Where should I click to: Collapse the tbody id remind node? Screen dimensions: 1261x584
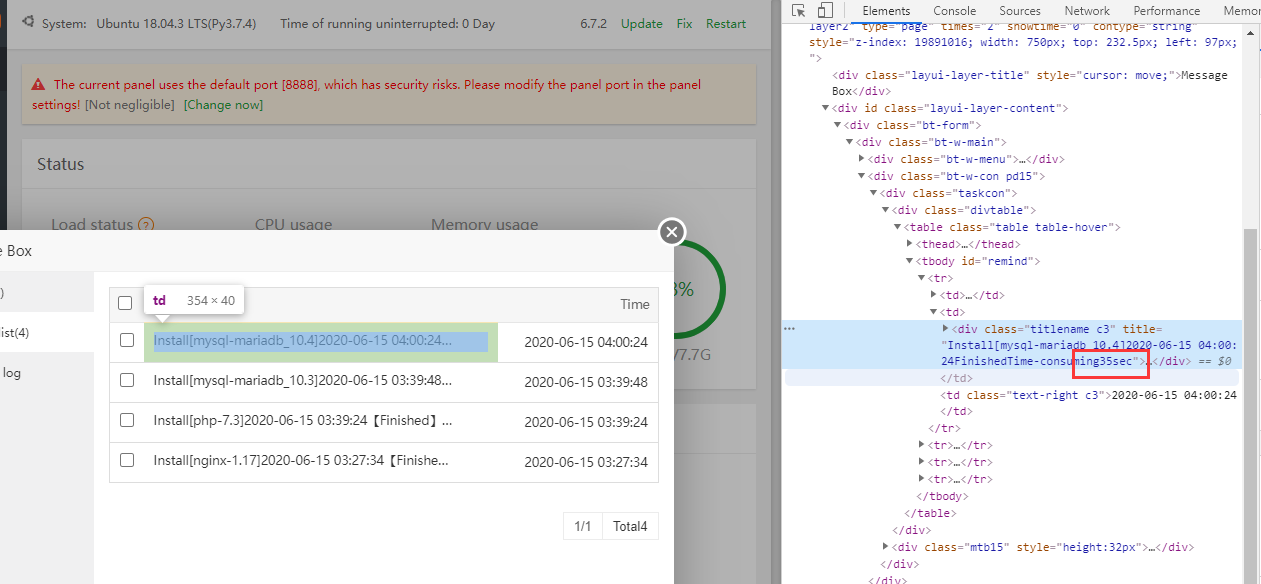[x=910, y=261]
